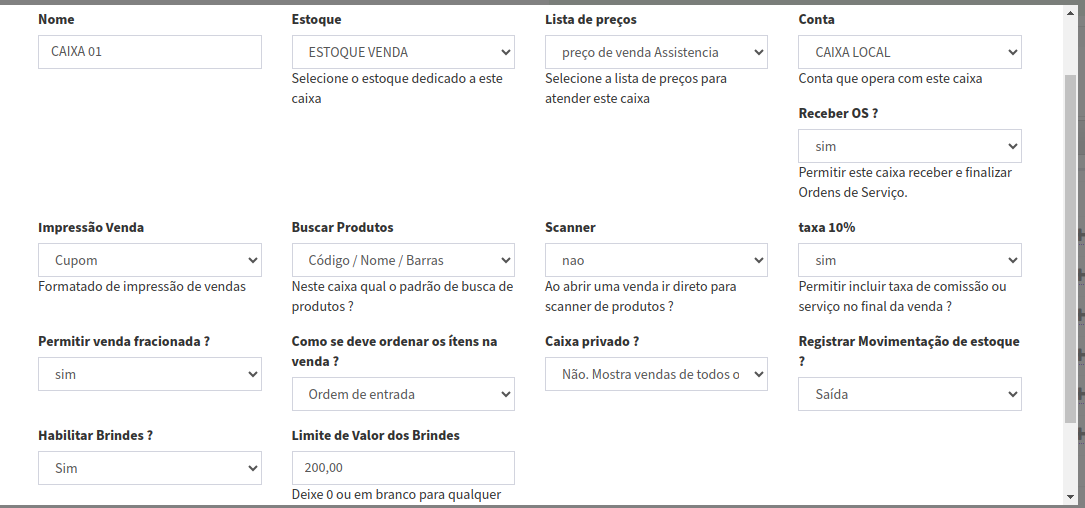
Task: Open the Conta dropdown showing CAIXA LOCAL
Action: (x=909, y=52)
